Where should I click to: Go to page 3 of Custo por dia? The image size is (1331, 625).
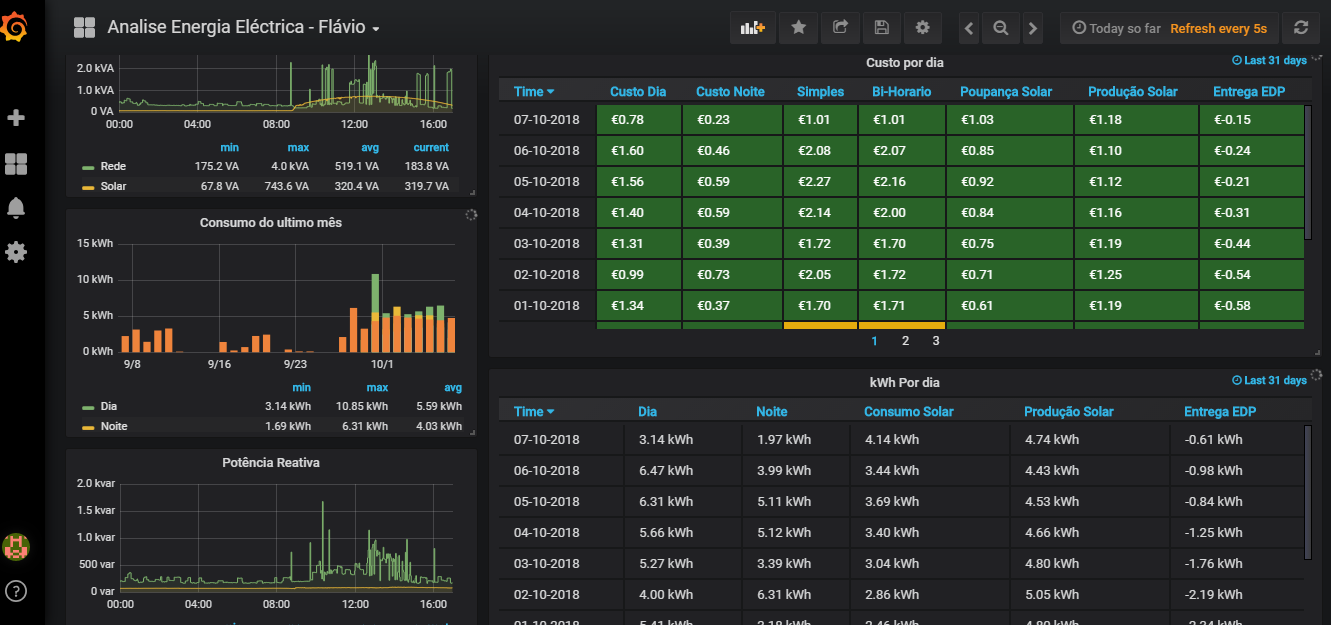tap(936, 341)
